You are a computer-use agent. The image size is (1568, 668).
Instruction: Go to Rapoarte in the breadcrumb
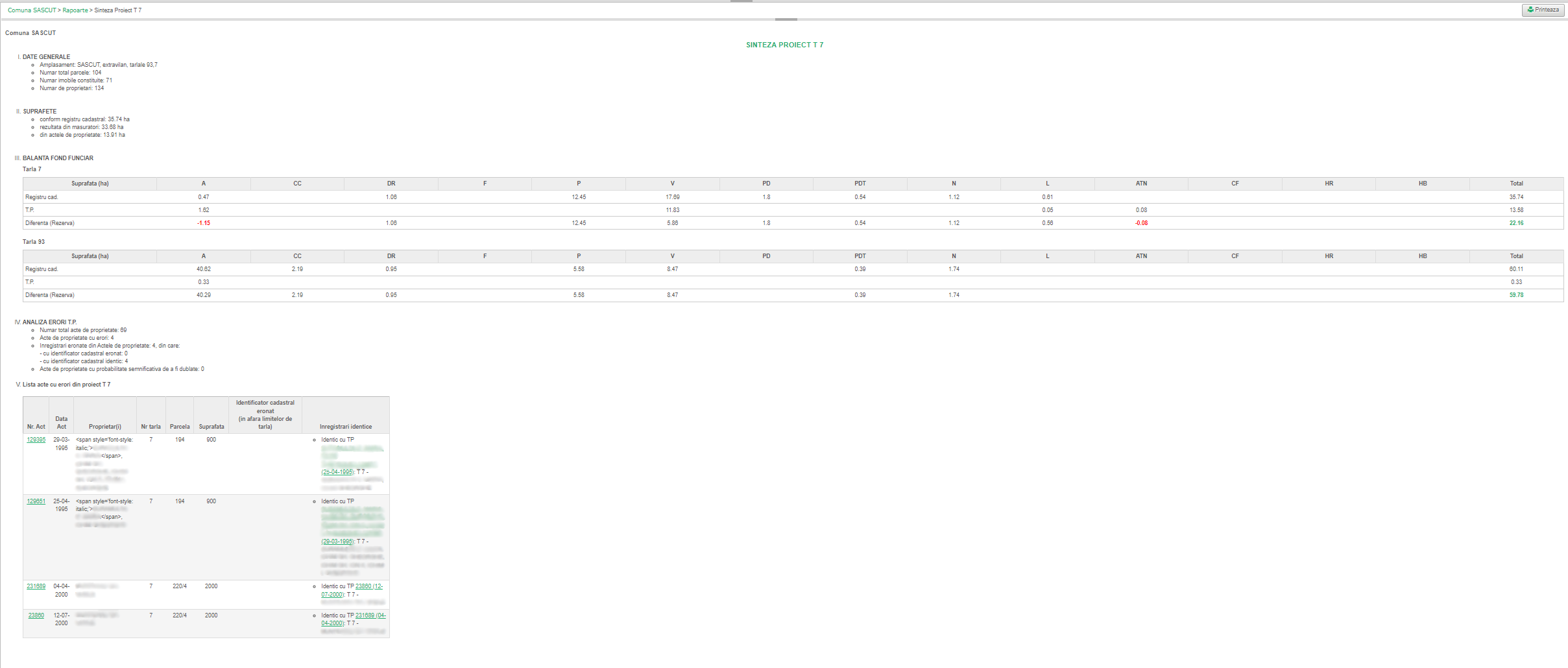point(75,10)
